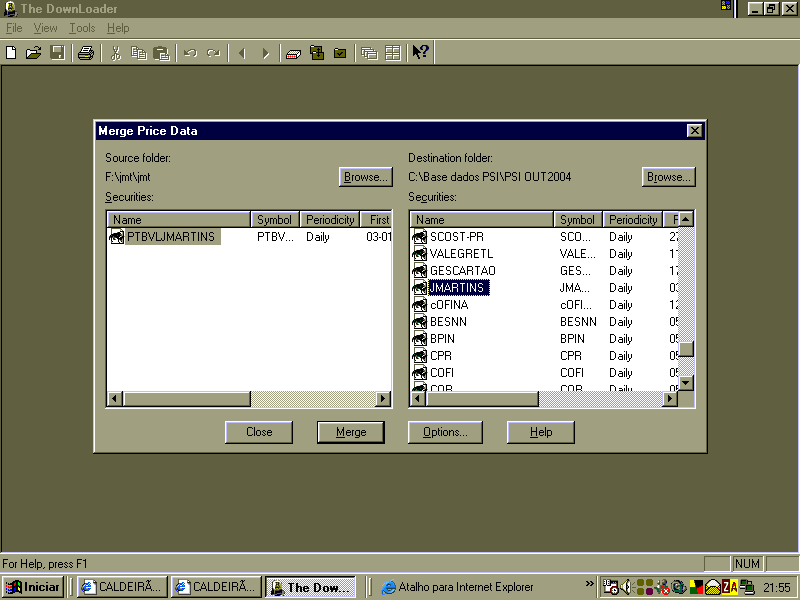Image resolution: width=800 pixels, height=600 pixels.
Task: Click the Cut scissors toolbar icon
Action: pyautogui.click(x=117, y=52)
